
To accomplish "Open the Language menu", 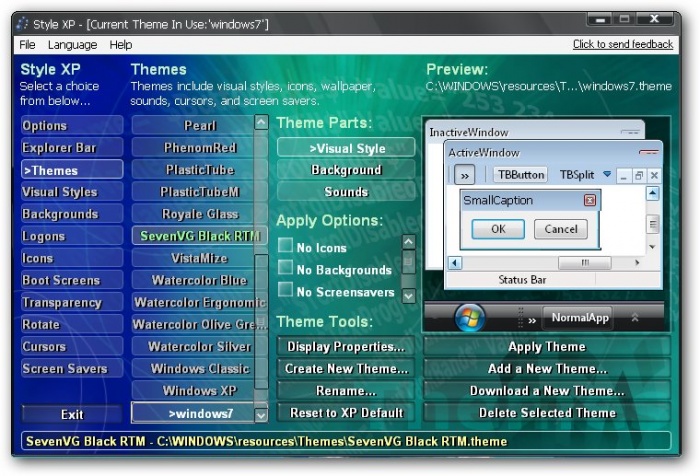I will [72, 45].
